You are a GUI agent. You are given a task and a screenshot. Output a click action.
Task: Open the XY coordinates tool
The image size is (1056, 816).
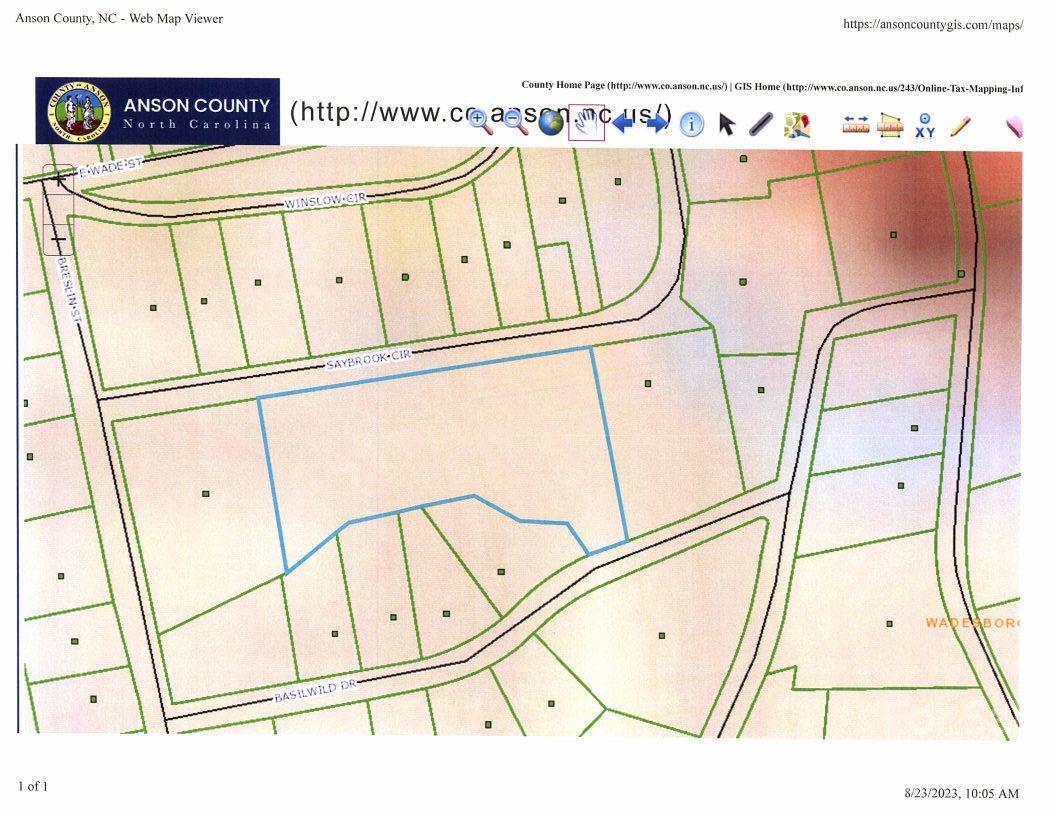coord(925,125)
